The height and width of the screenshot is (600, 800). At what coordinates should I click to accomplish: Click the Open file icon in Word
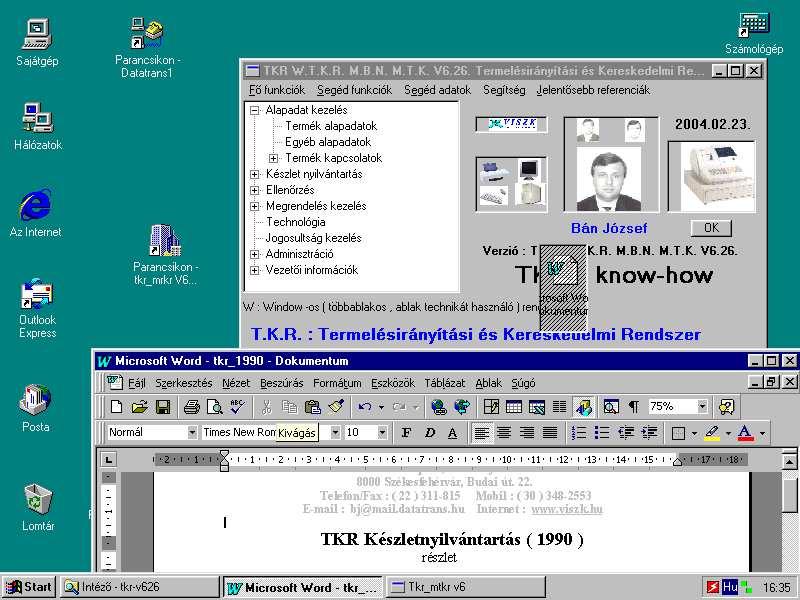click(139, 407)
